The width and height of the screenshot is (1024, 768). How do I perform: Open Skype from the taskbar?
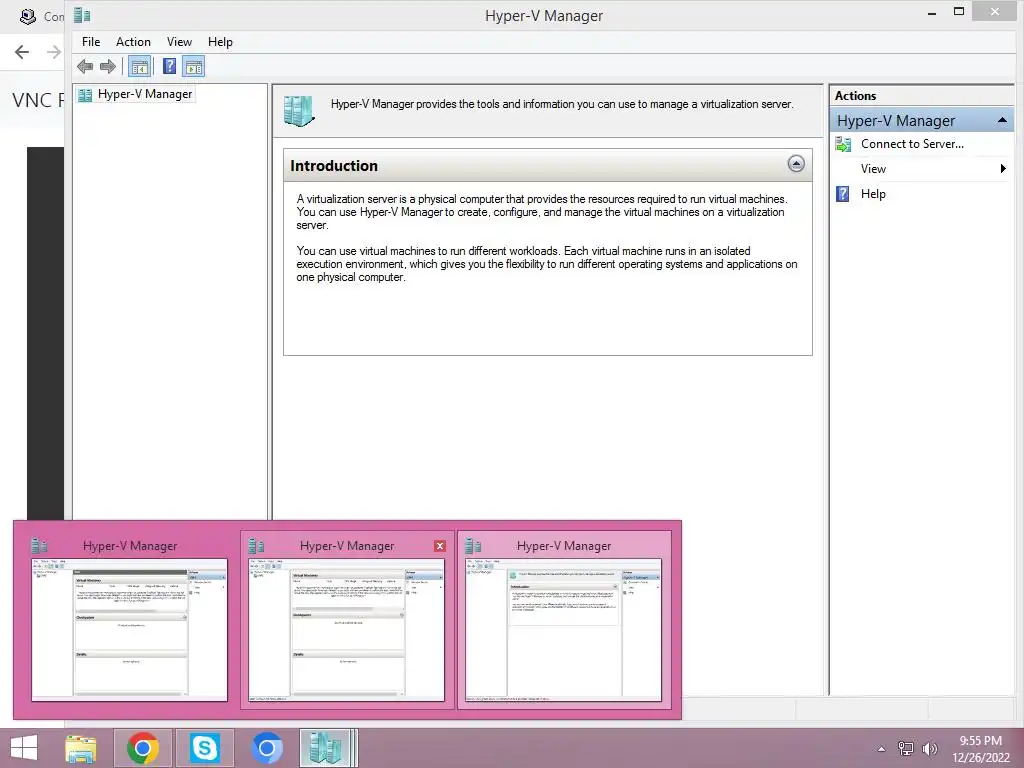tap(204, 748)
